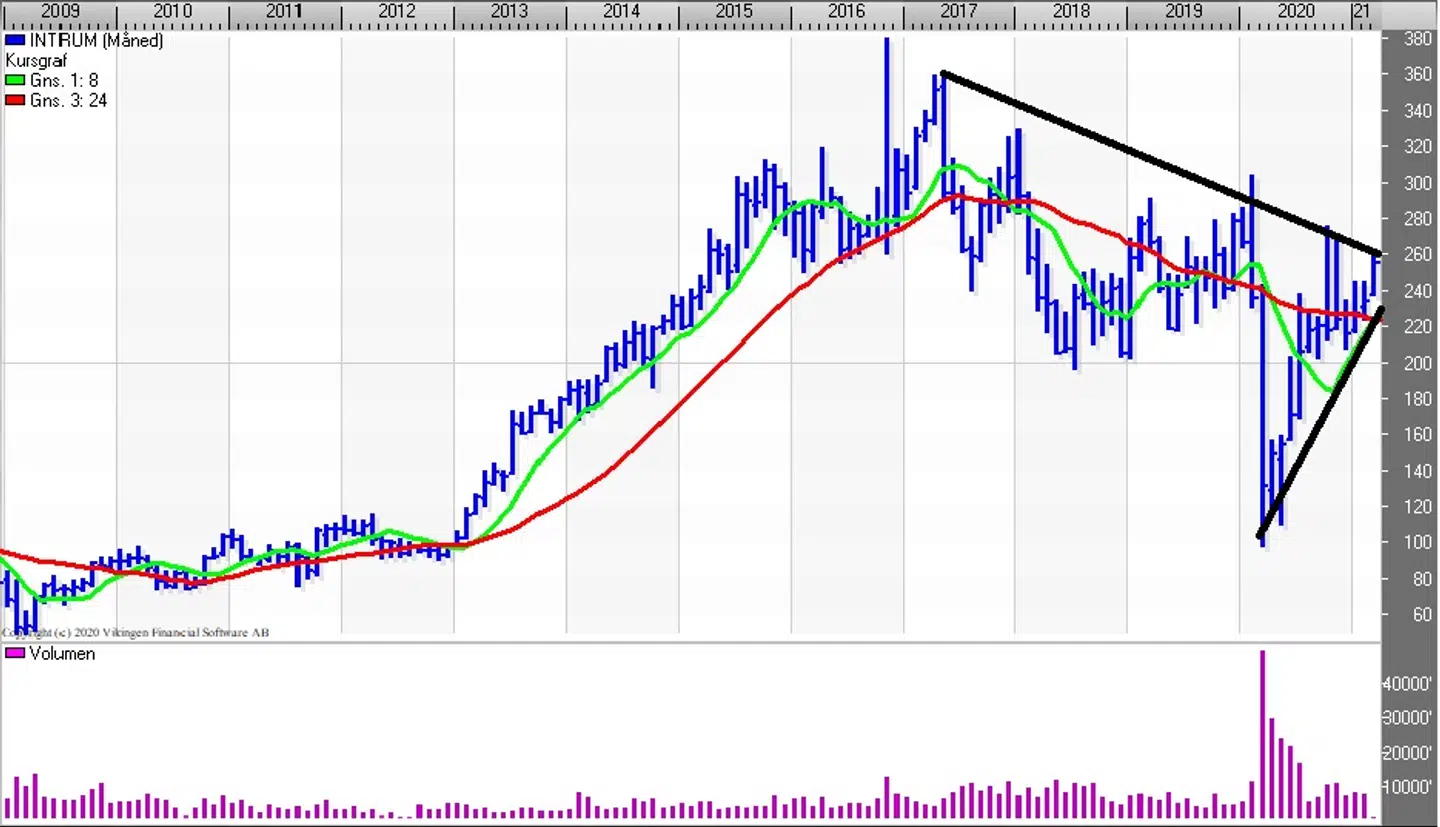Select the 2016 year header
The width and height of the screenshot is (1440, 827).
[846, 11]
